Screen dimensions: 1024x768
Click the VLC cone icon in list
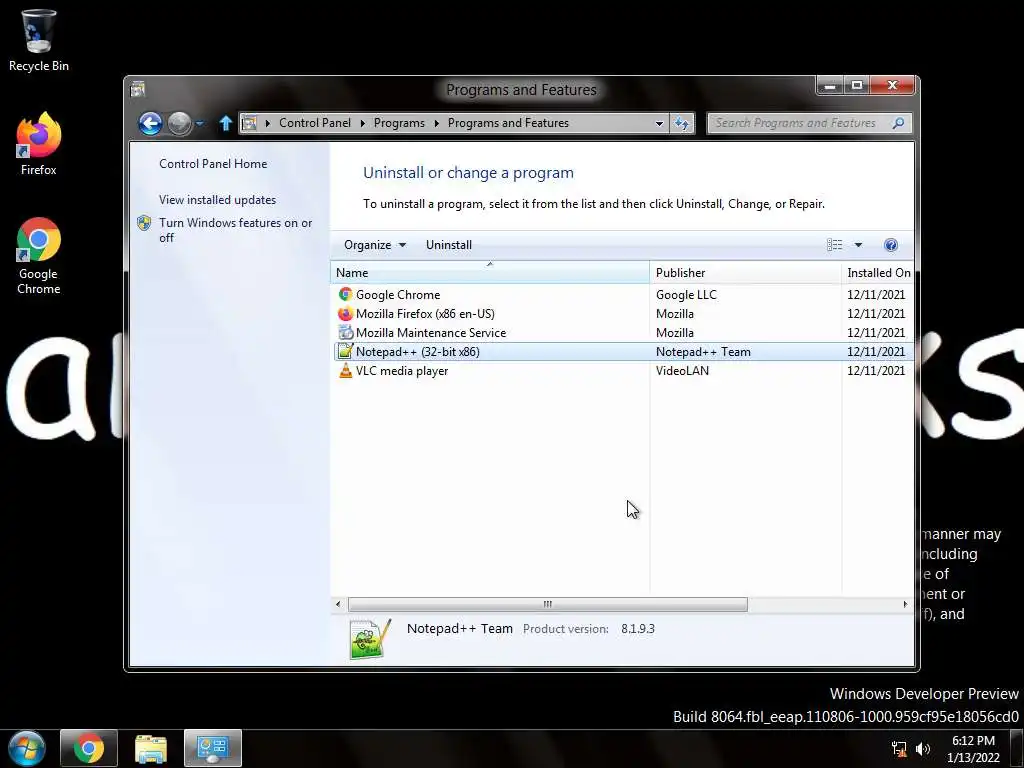click(345, 370)
